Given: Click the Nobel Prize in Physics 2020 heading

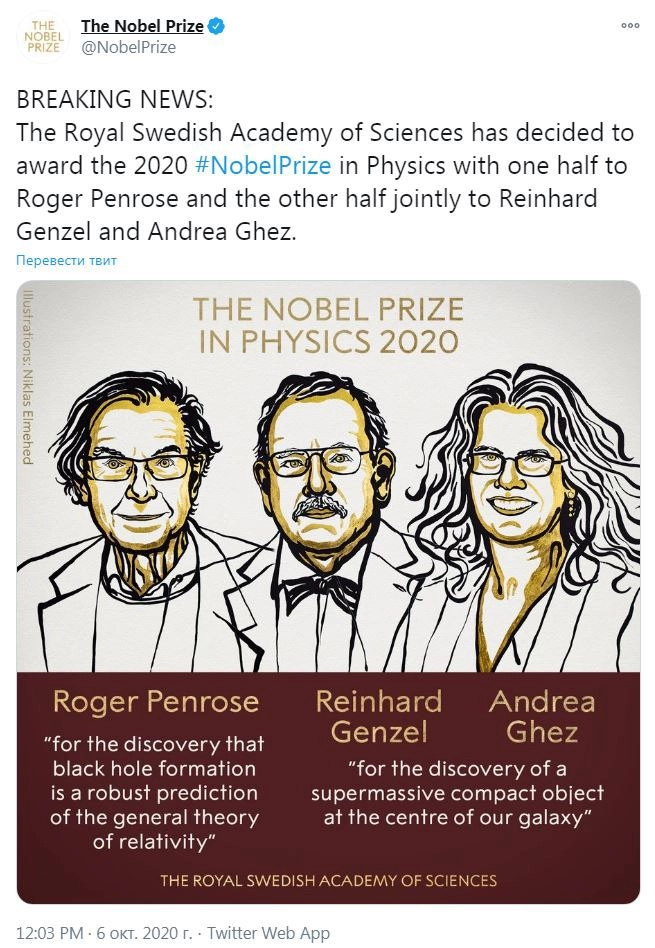Looking at the screenshot, I should tap(328, 325).
